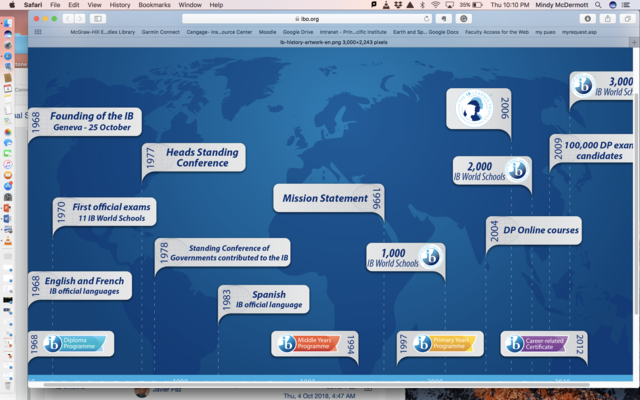Open the Safari menu
The width and height of the screenshot is (640, 400).
tap(33, 5)
